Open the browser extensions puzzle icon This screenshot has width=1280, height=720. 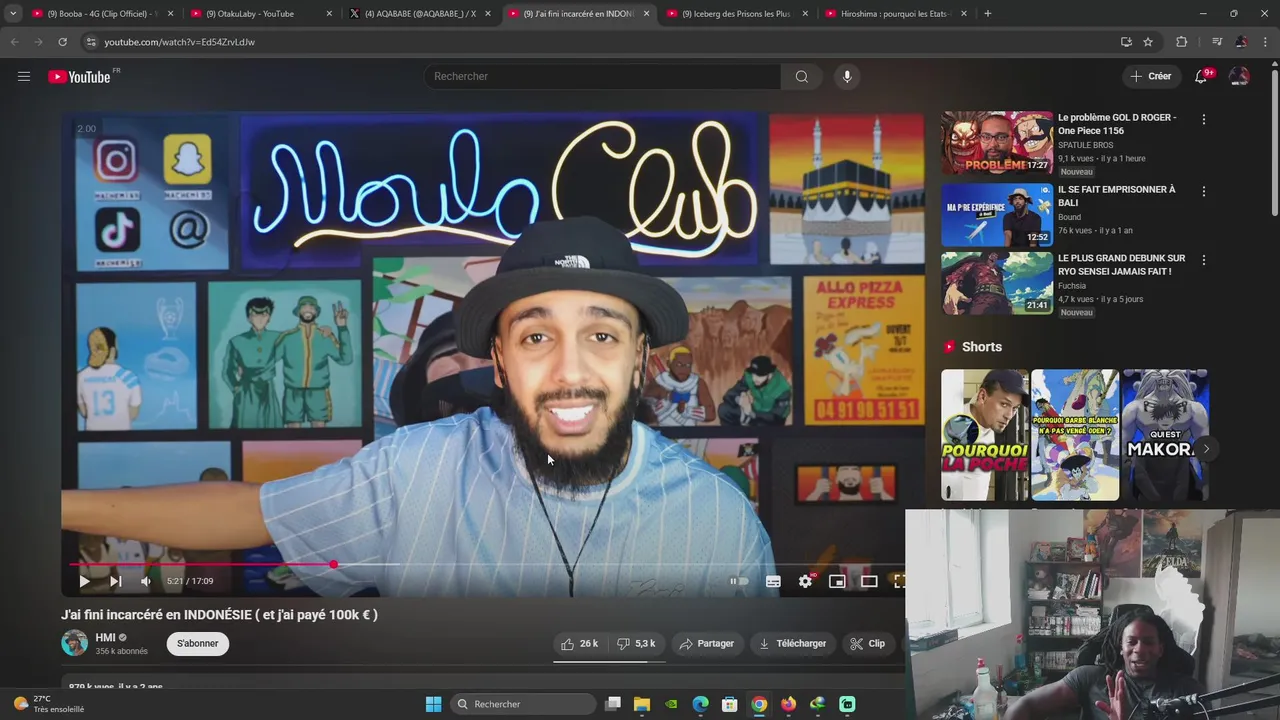point(1182,42)
